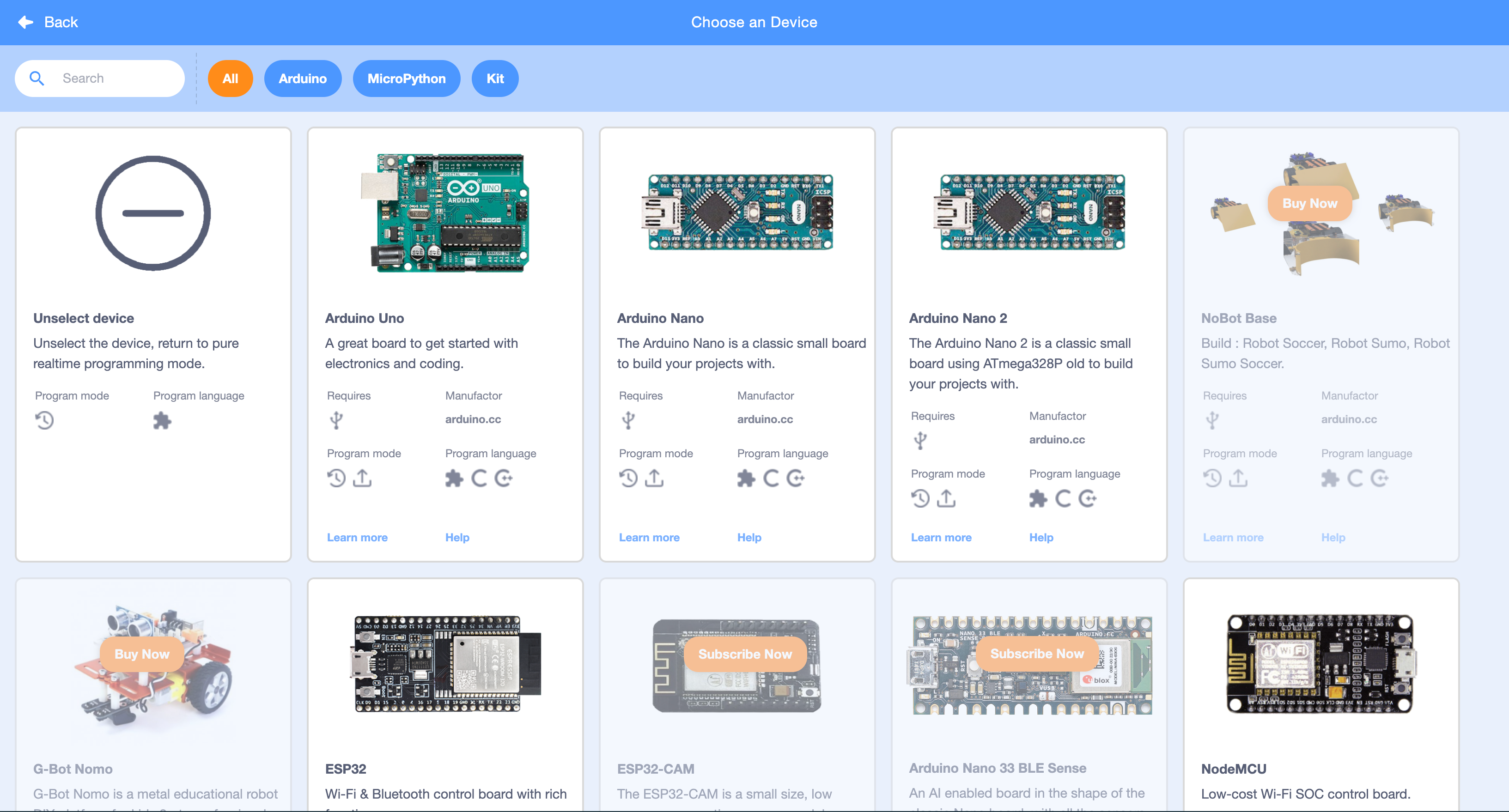Click C language icon on Arduino Nano card
The height and width of the screenshot is (812, 1509).
771,479
